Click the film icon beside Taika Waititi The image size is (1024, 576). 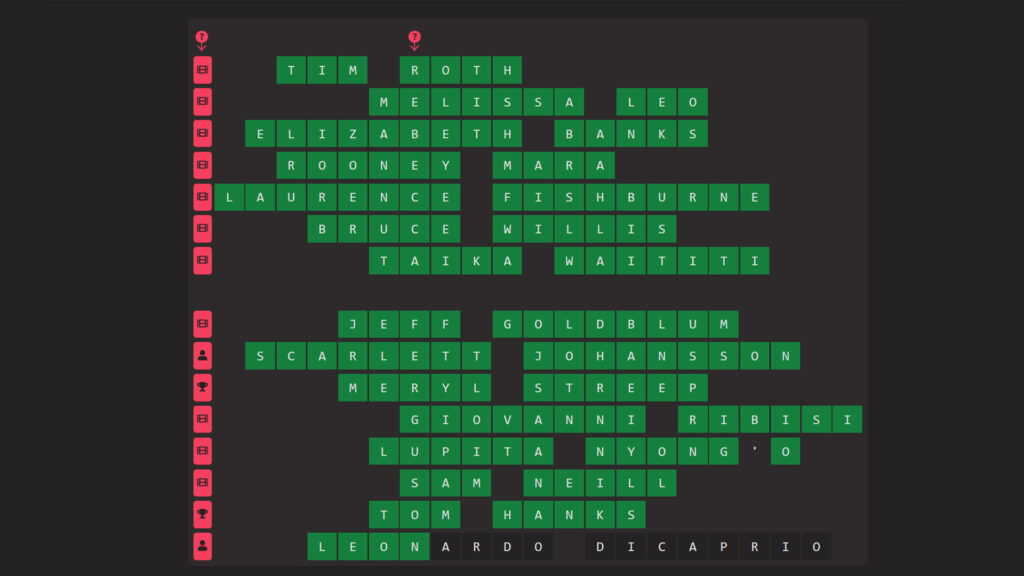tap(203, 261)
